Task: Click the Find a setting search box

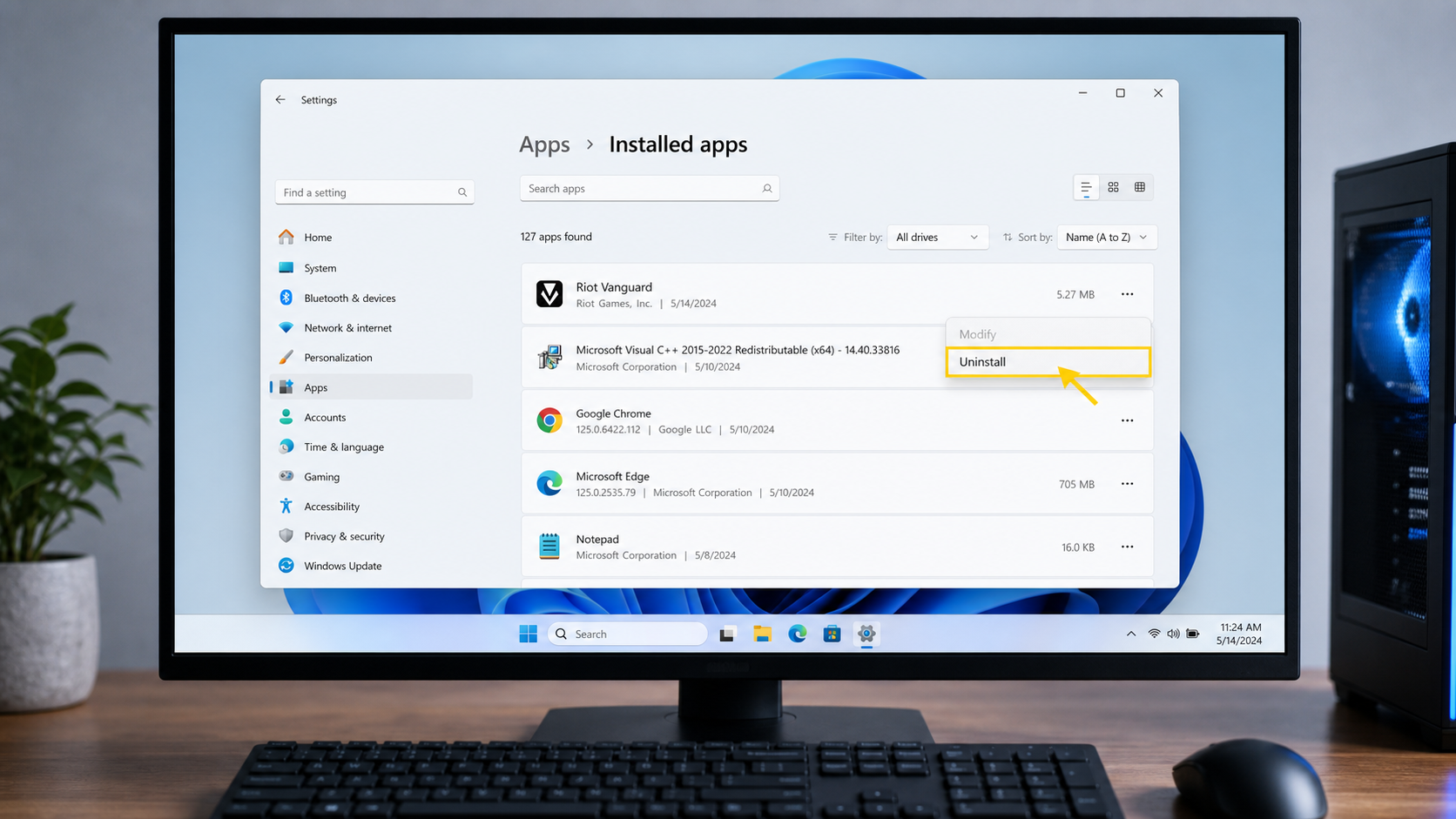Action: point(374,192)
